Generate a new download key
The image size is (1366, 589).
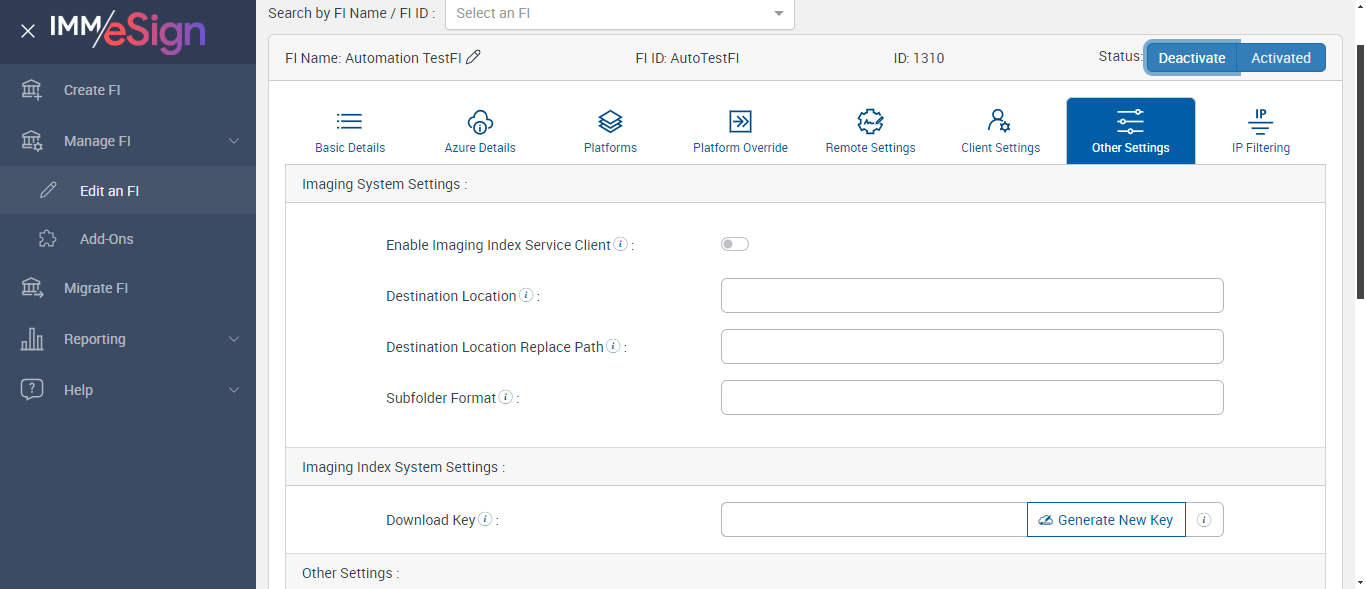[x=1106, y=520]
